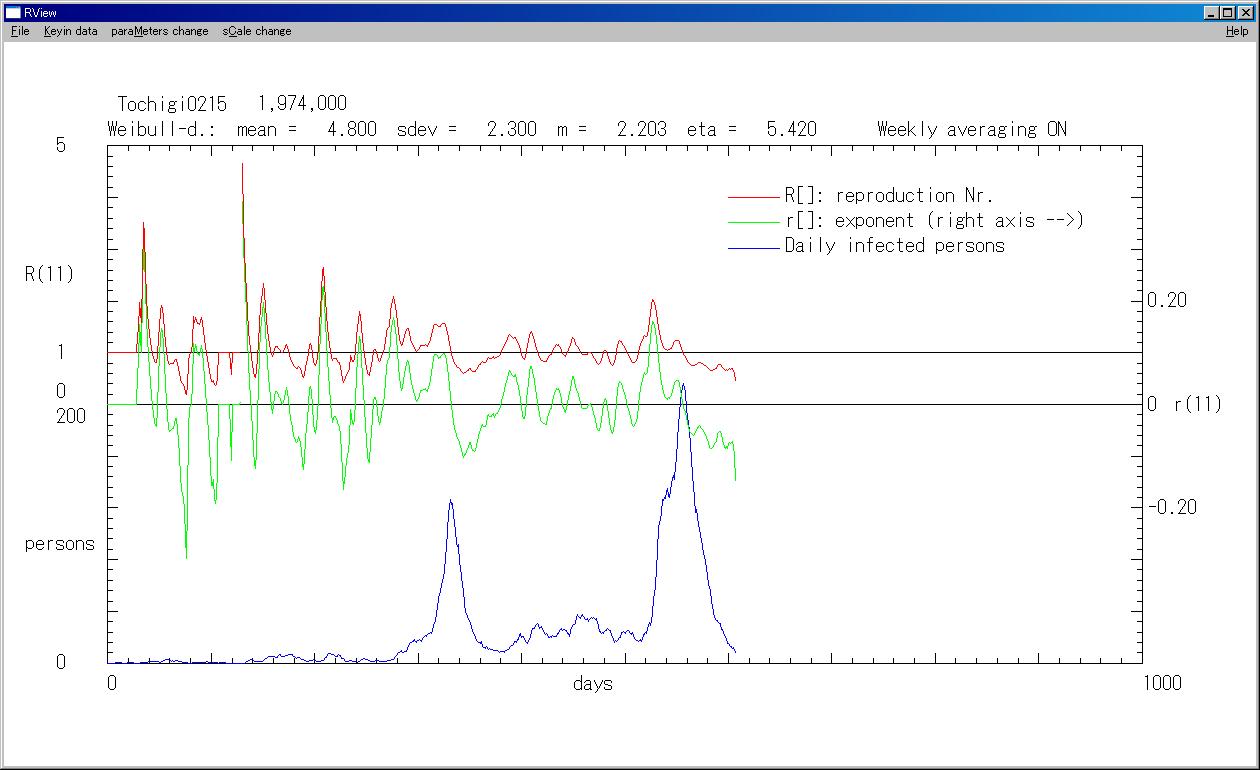Click the eta value '5.420'
This screenshot has width=1260, height=770.
click(x=791, y=129)
